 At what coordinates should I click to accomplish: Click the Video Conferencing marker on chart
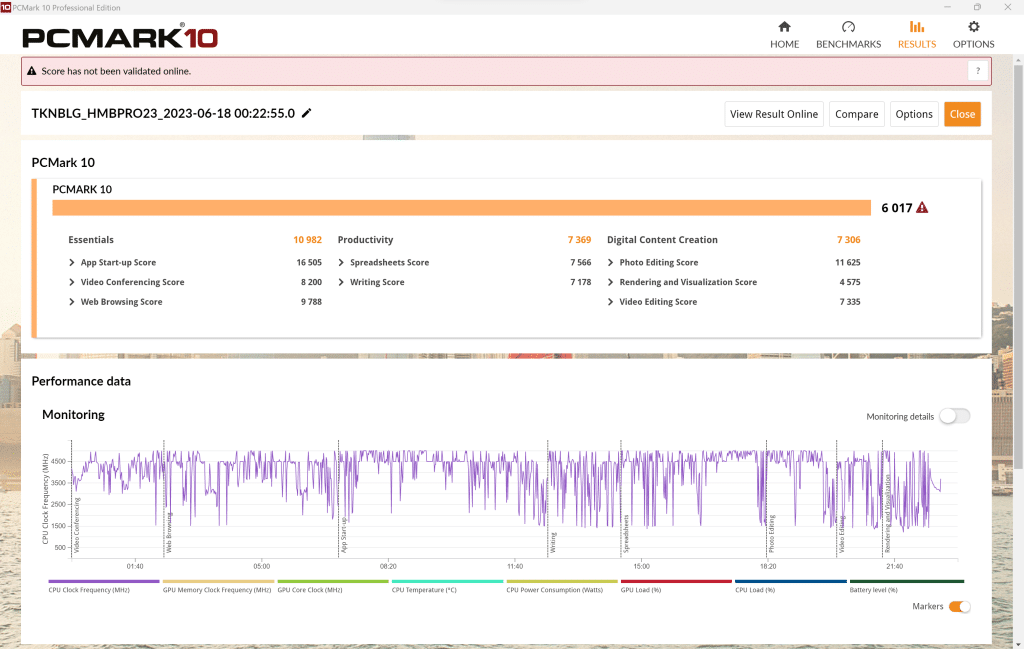click(76, 525)
